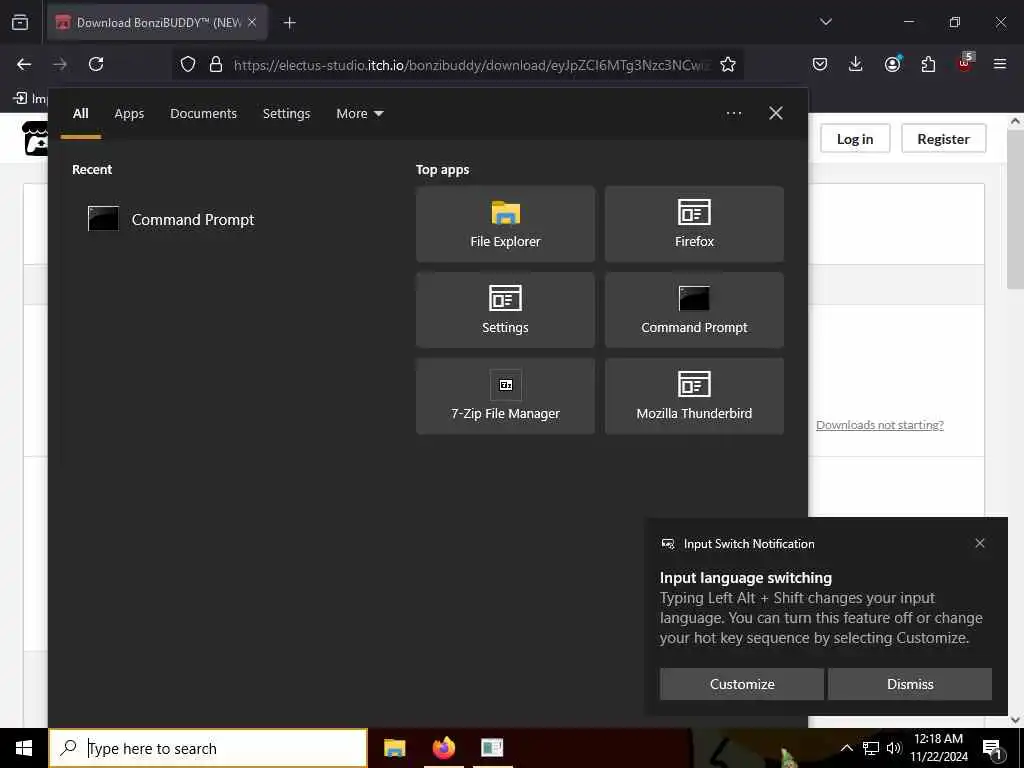Open recent Command Prompt entry

(x=171, y=219)
